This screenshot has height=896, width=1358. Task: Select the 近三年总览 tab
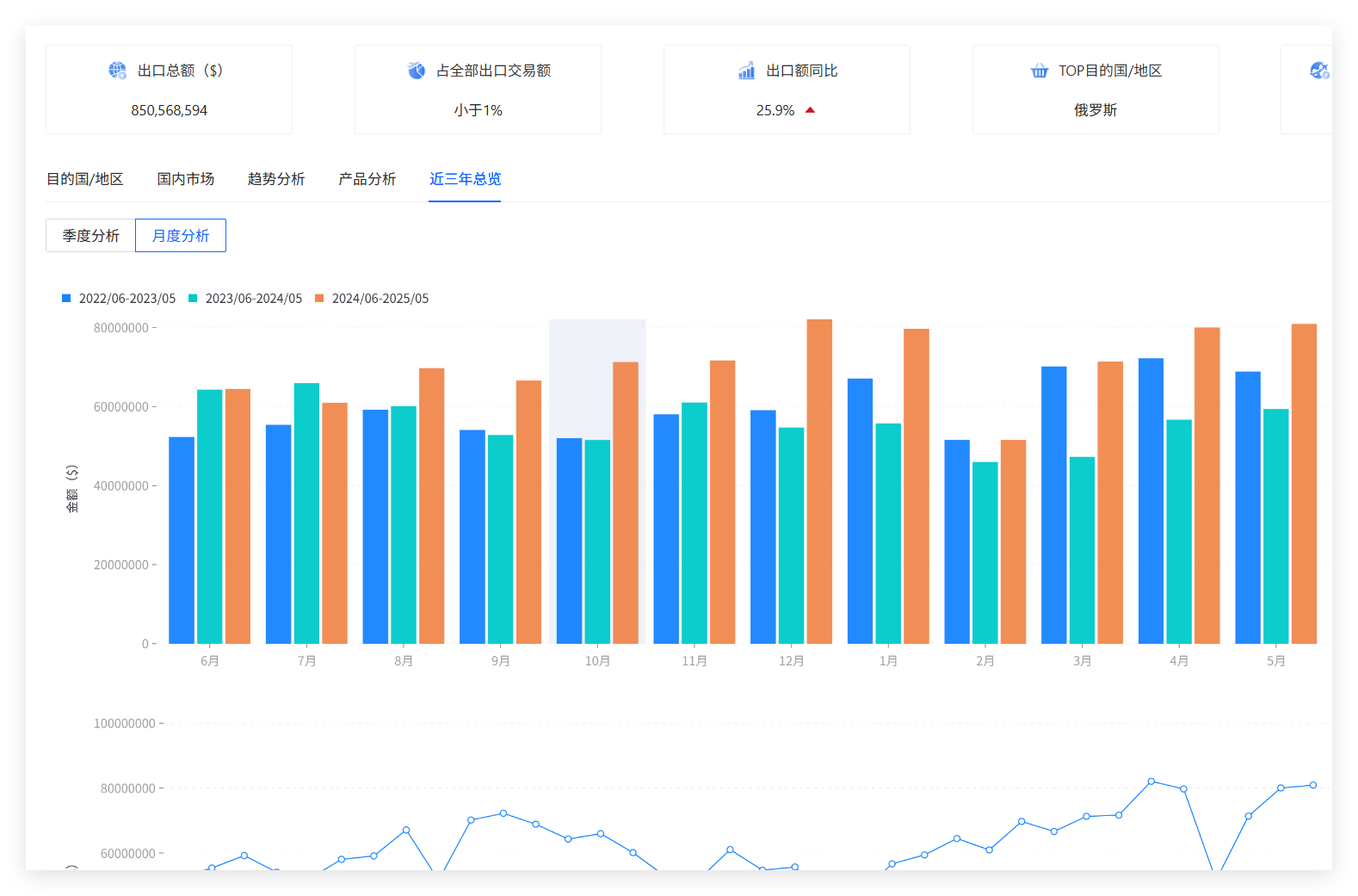click(x=465, y=179)
